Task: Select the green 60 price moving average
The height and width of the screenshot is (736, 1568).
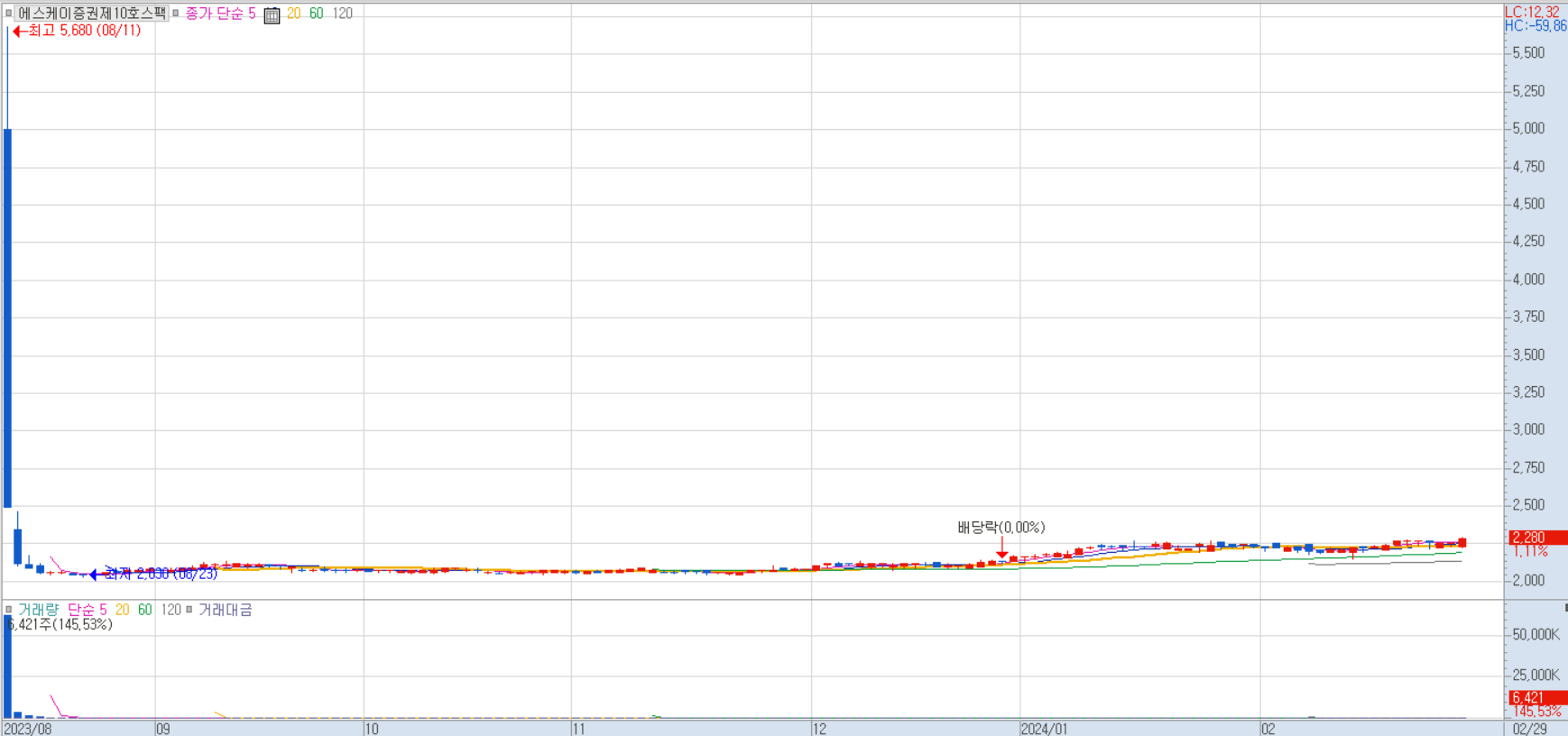Action: [x=316, y=14]
